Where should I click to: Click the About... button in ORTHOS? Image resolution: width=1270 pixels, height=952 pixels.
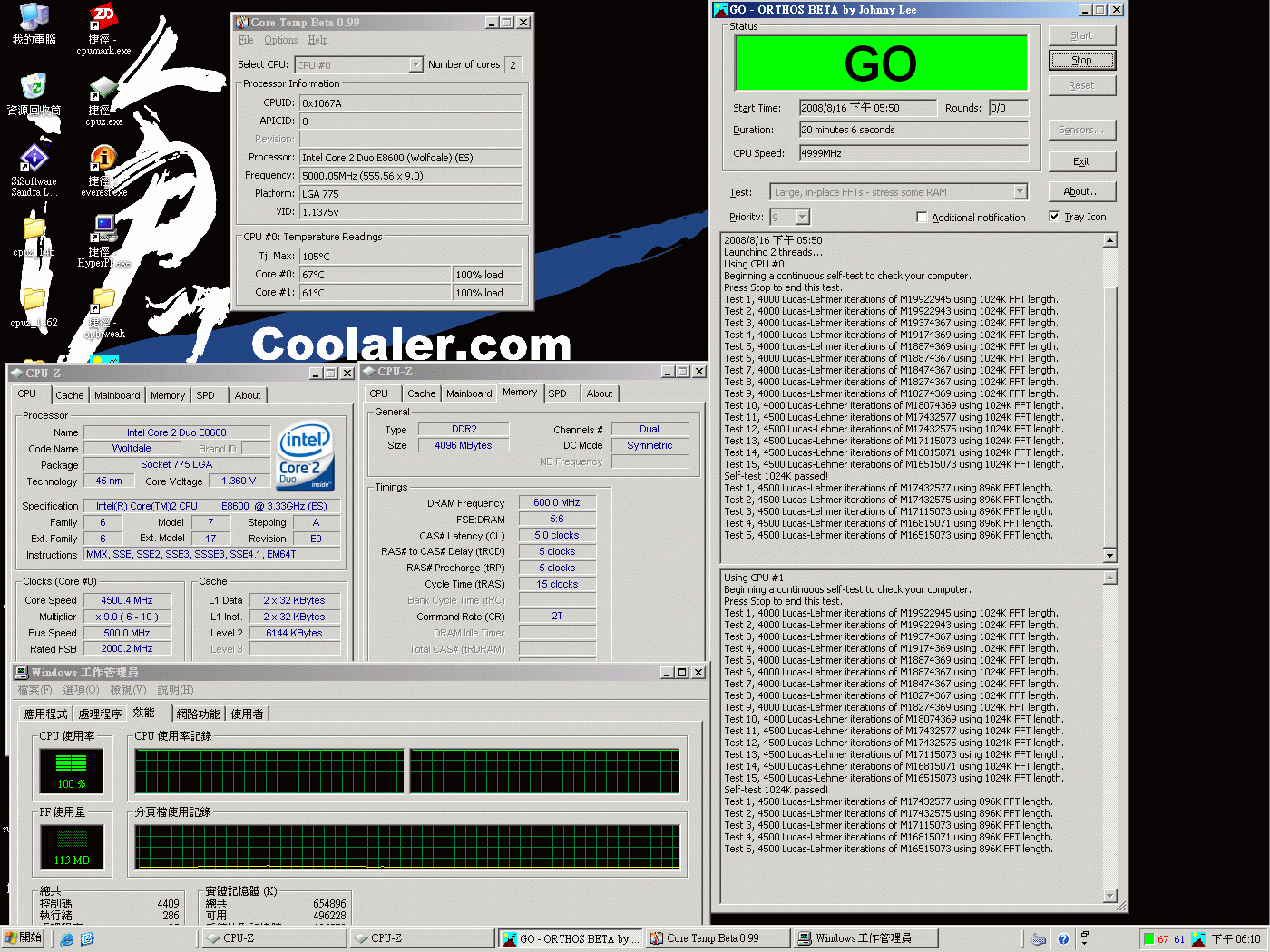1081,192
